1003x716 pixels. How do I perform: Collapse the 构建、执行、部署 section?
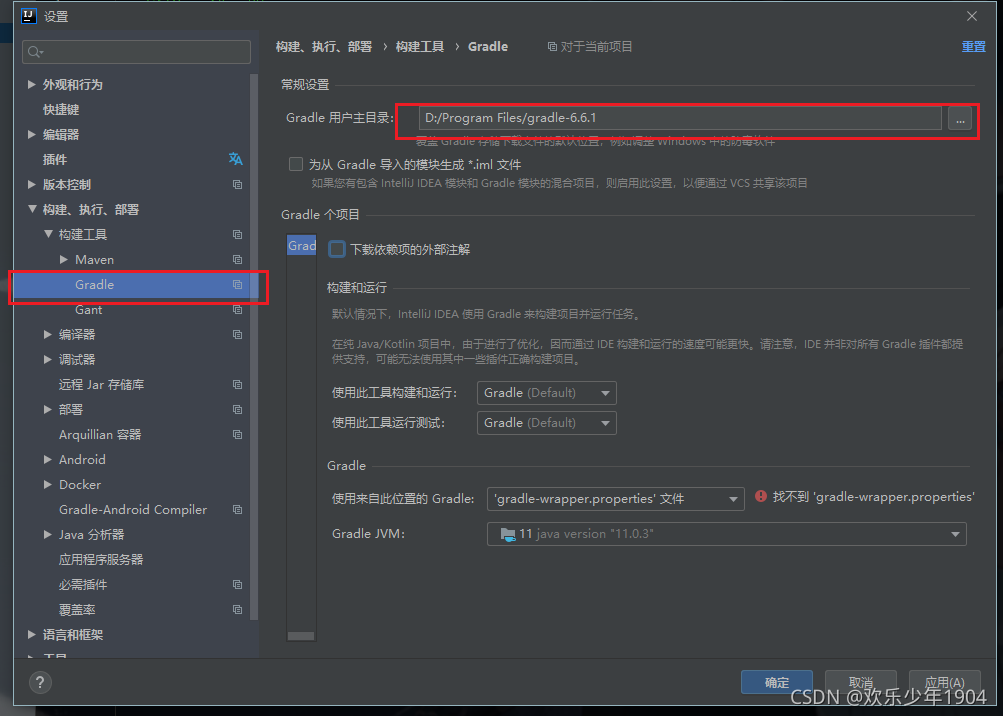coord(32,209)
